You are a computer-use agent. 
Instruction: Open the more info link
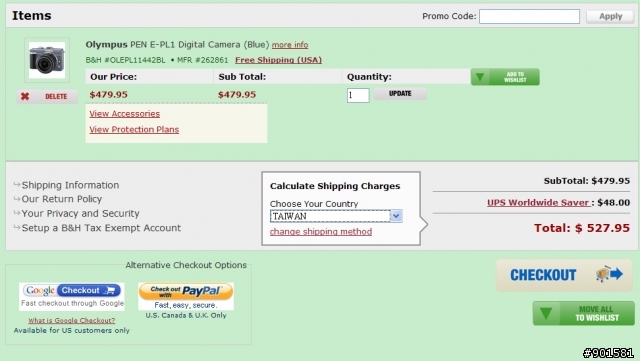point(290,45)
